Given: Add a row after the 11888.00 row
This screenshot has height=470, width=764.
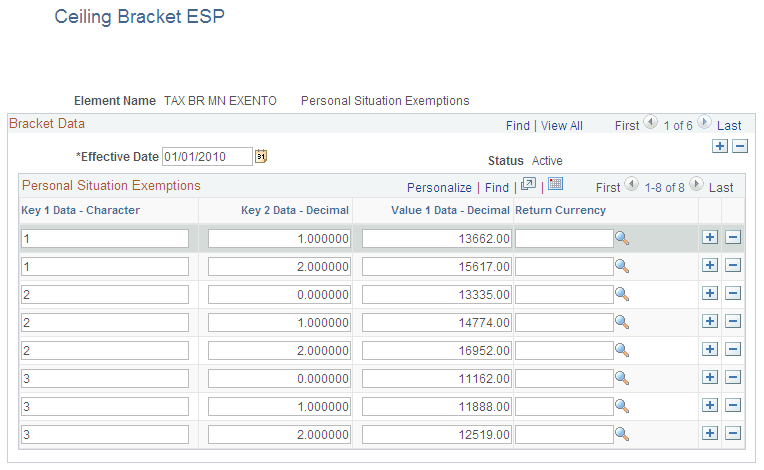Looking at the screenshot, I should [710, 405].
